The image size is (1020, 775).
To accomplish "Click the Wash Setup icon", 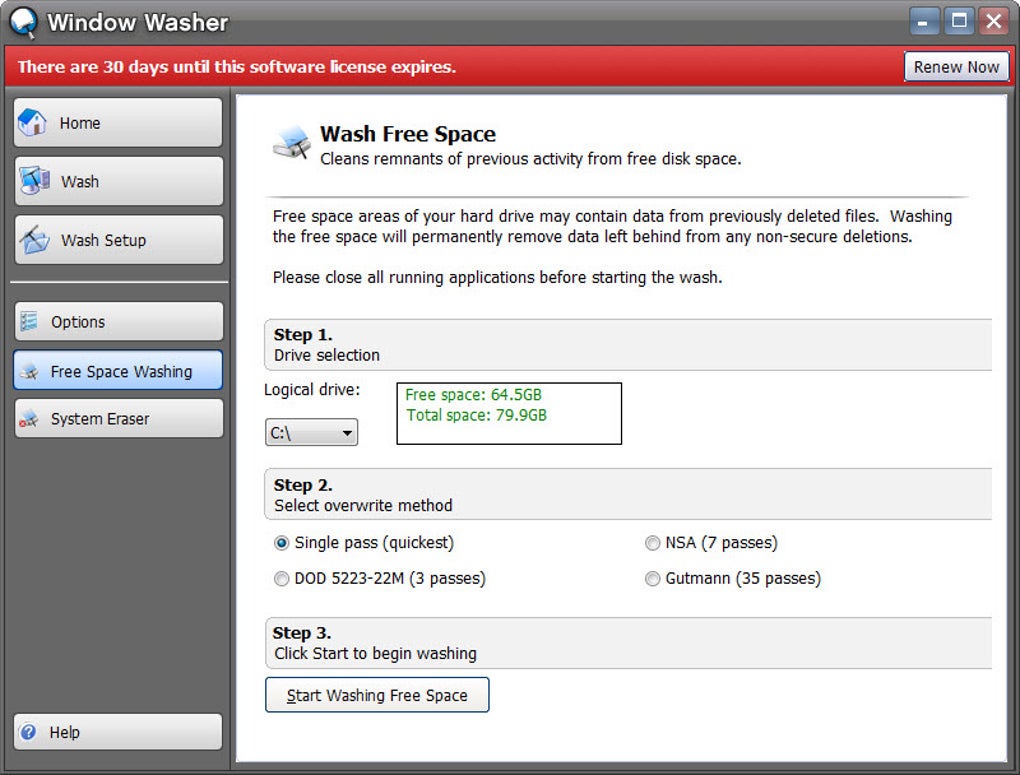I will click(x=34, y=239).
